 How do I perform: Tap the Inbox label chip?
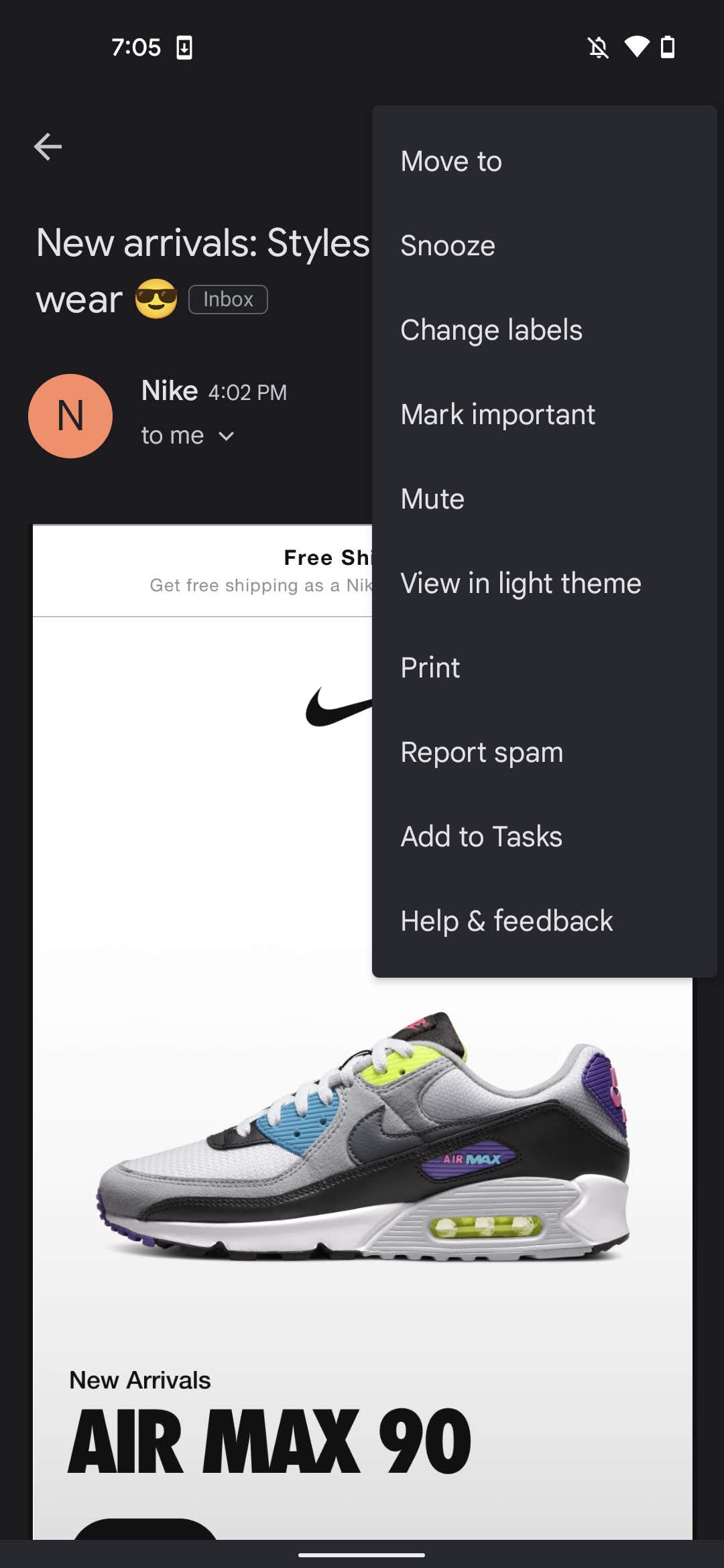[x=228, y=300]
